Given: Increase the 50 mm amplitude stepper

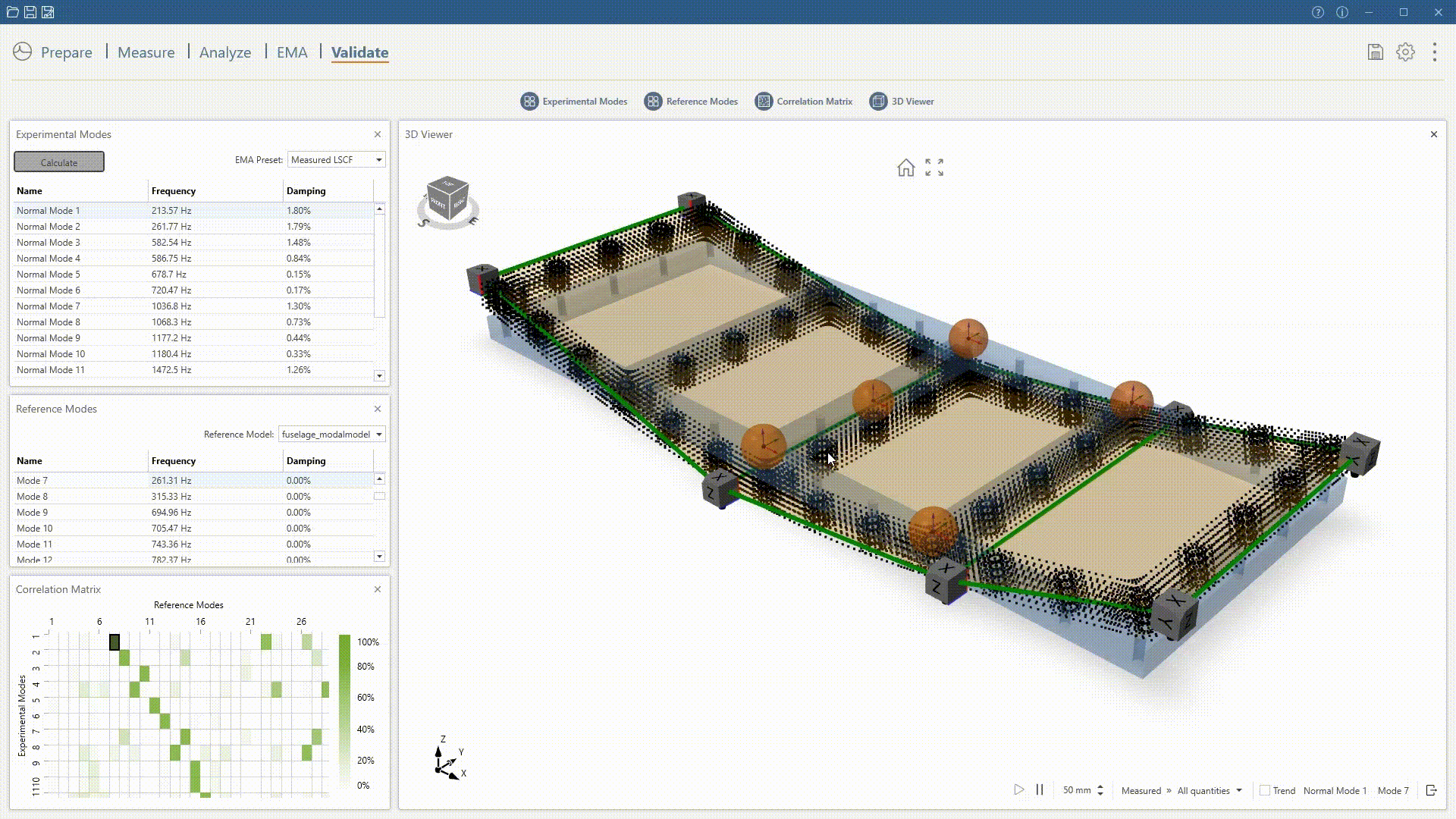Looking at the screenshot, I should tap(1100, 786).
